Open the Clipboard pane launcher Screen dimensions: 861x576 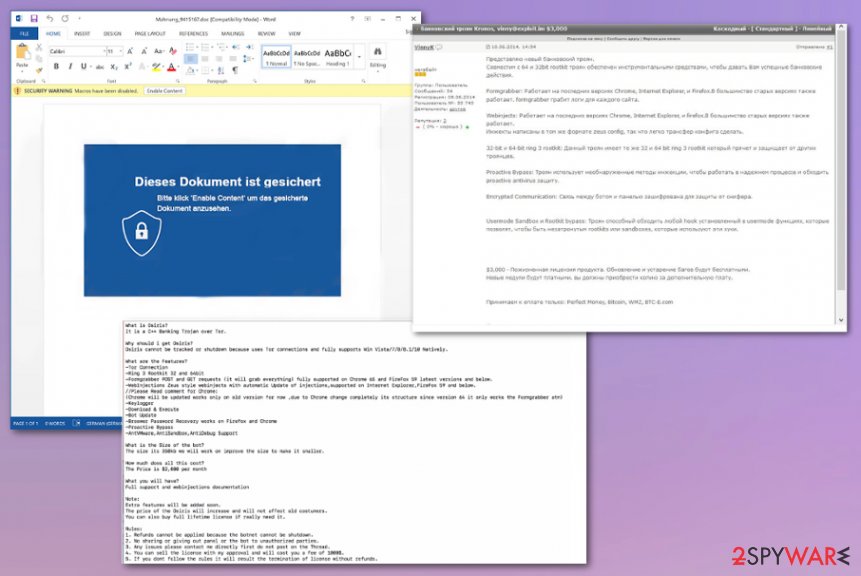point(43,81)
